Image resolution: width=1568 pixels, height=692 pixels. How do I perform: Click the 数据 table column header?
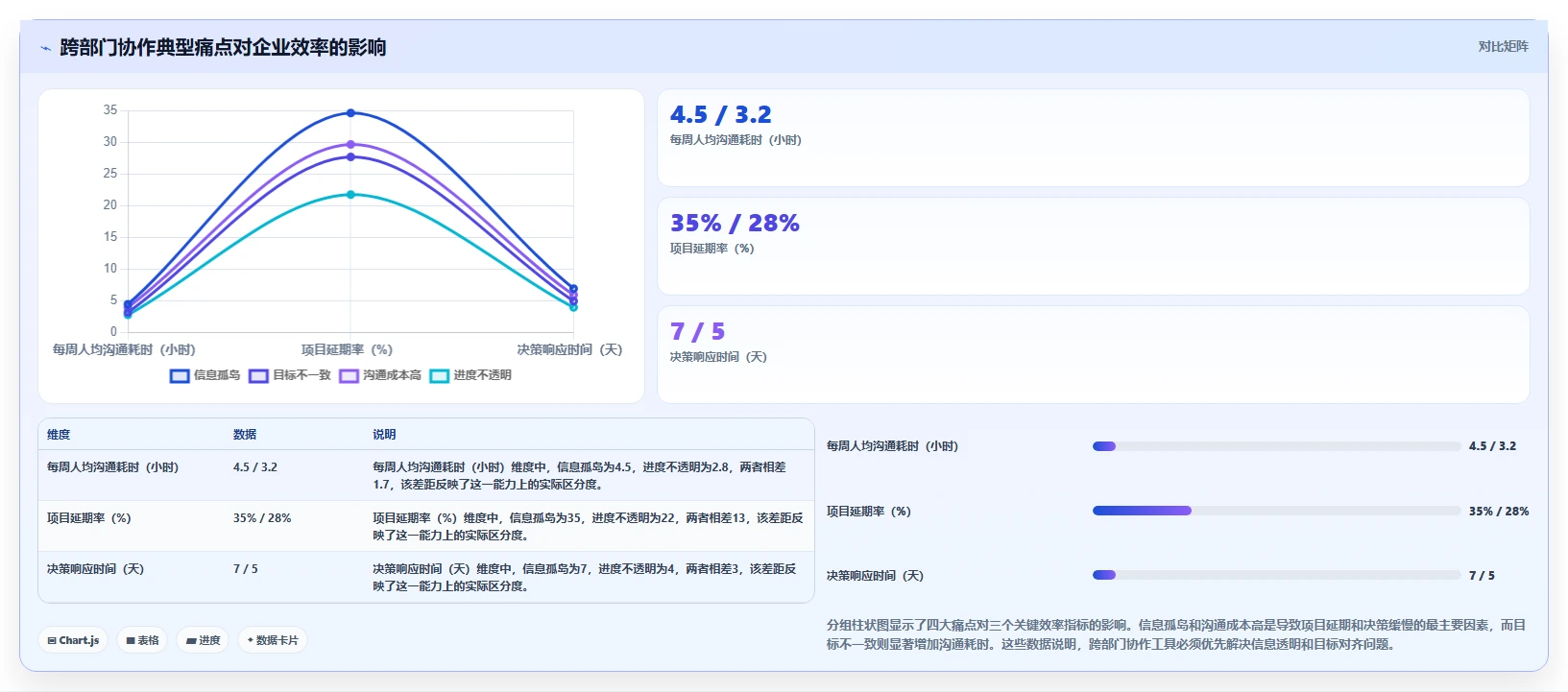tap(245, 435)
